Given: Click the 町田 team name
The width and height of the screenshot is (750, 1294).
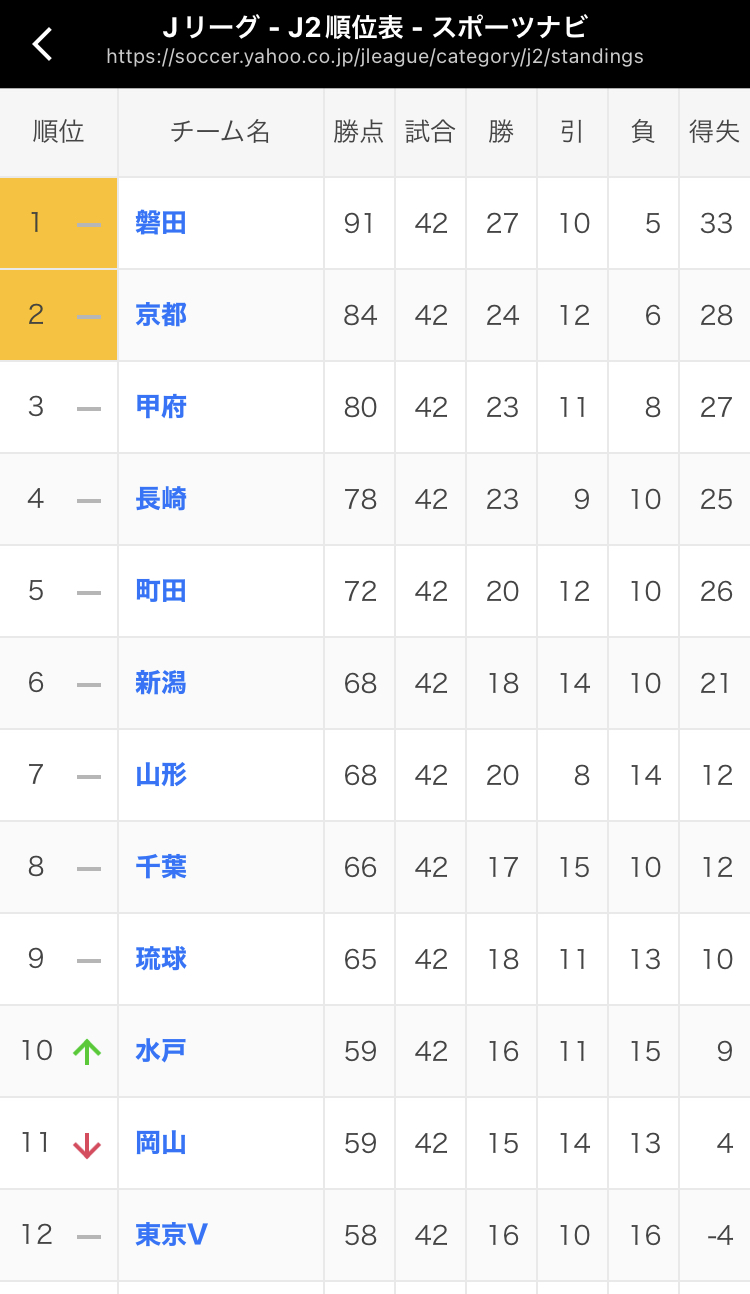Looking at the screenshot, I should click(x=161, y=591).
